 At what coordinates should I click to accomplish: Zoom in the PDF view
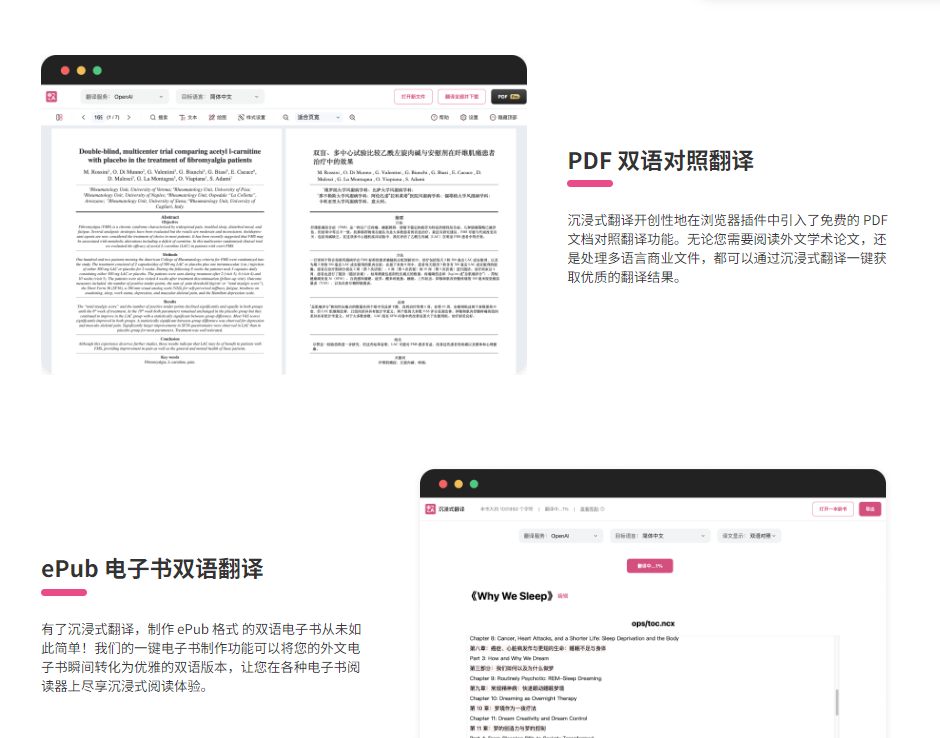point(352,118)
